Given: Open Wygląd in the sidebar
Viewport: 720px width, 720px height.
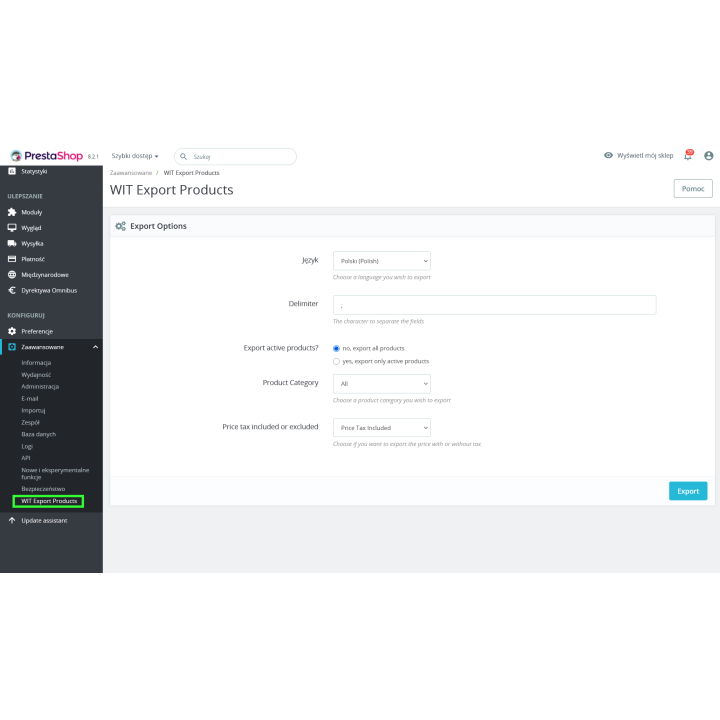Looking at the screenshot, I should 31,228.
